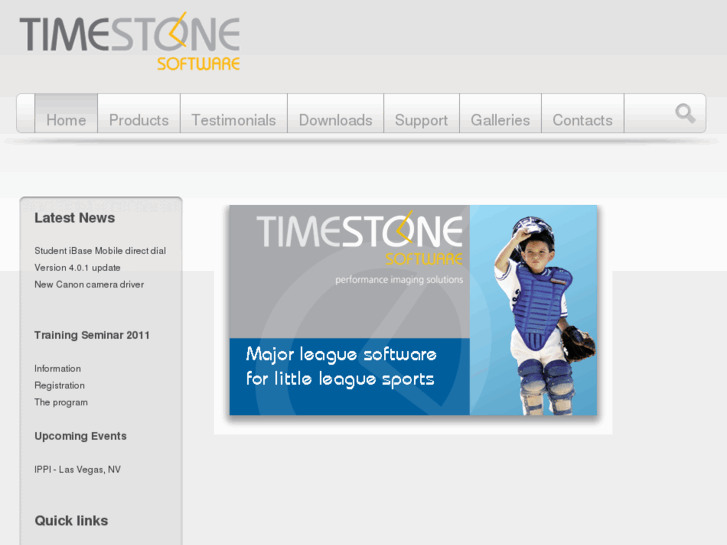Image resolution: width=727 pixels, height=545 pixels.
Task: View The program link
Action: click(61, 403)
